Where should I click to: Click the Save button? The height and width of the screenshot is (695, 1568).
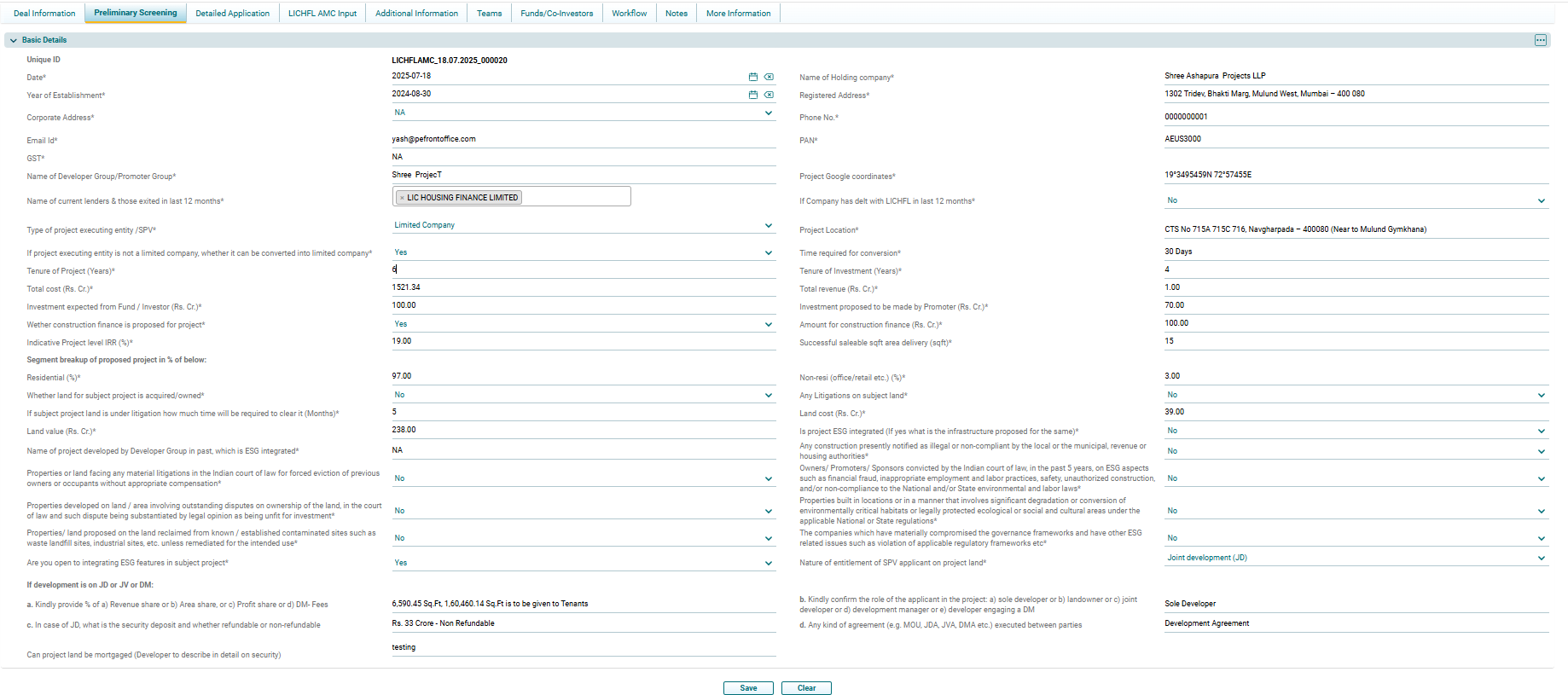pos(748,688)
